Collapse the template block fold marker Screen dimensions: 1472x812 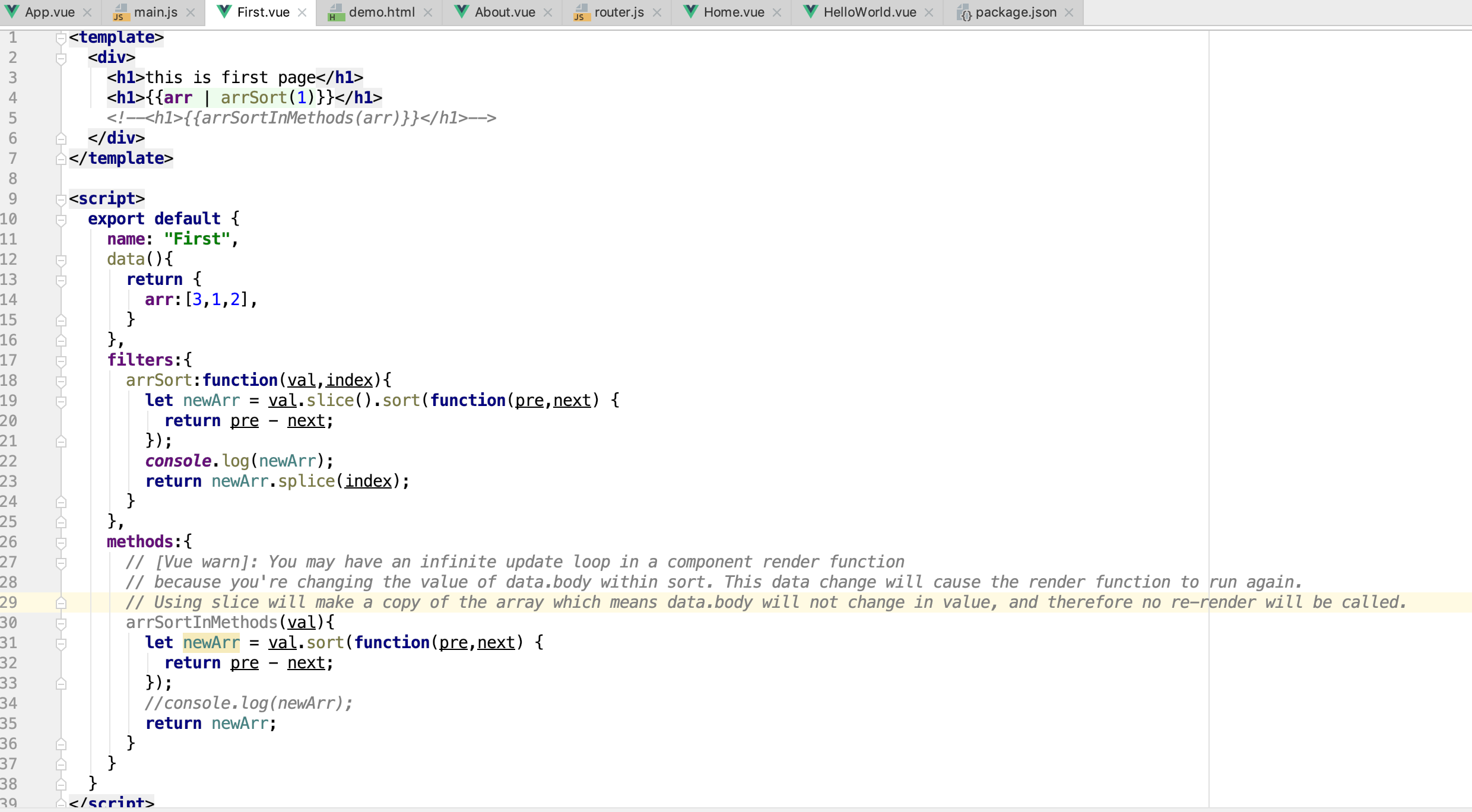[61, 38]
